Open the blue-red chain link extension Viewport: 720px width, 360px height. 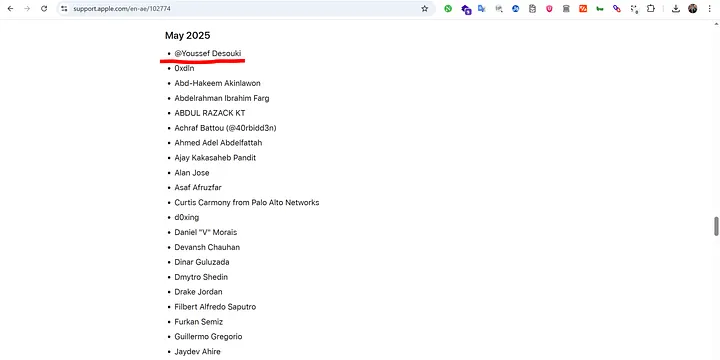click(x=617, y=9)
